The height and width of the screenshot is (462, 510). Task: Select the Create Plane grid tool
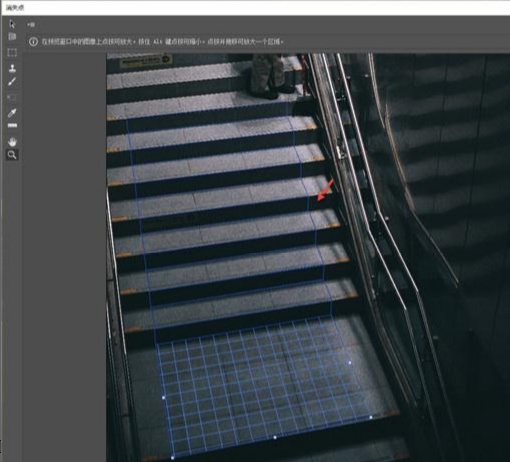[12, 36]
